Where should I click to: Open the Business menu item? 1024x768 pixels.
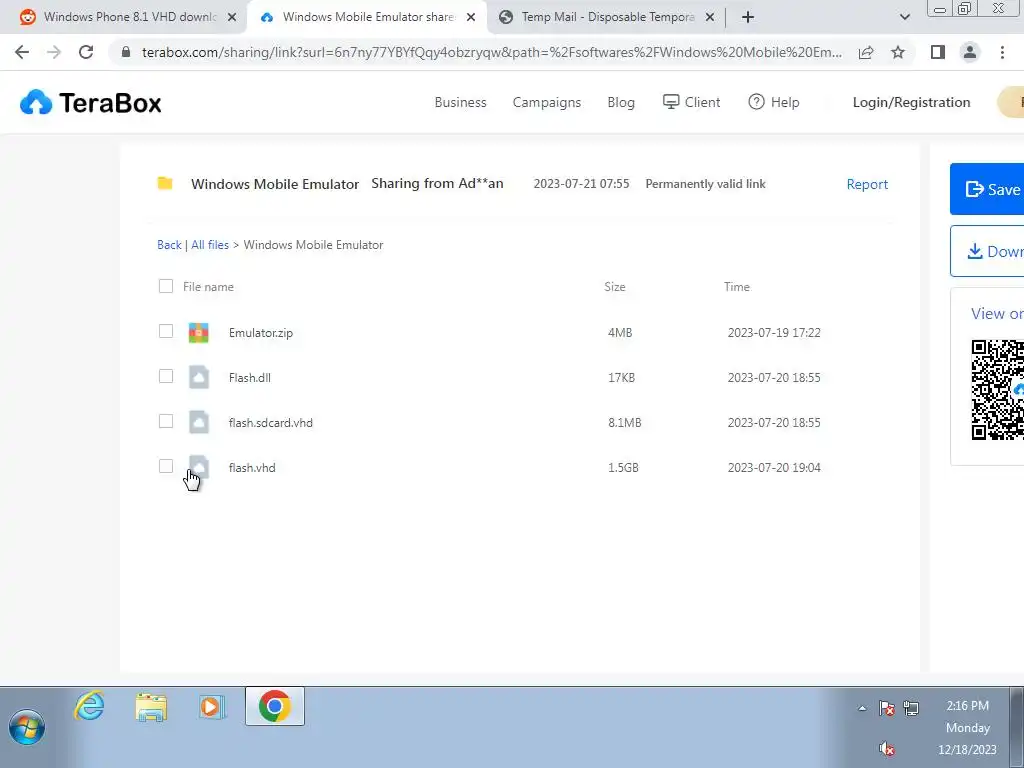point(460,103)
